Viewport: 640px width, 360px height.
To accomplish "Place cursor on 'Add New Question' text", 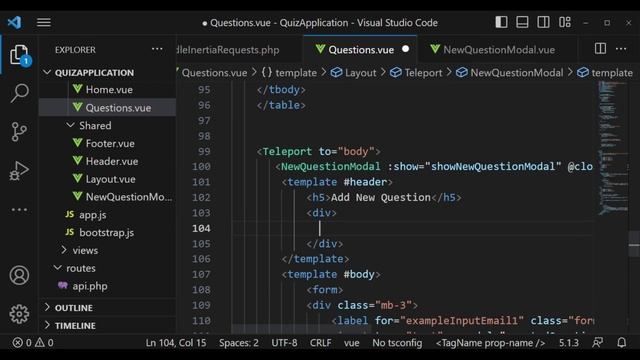I will [381, 198].
